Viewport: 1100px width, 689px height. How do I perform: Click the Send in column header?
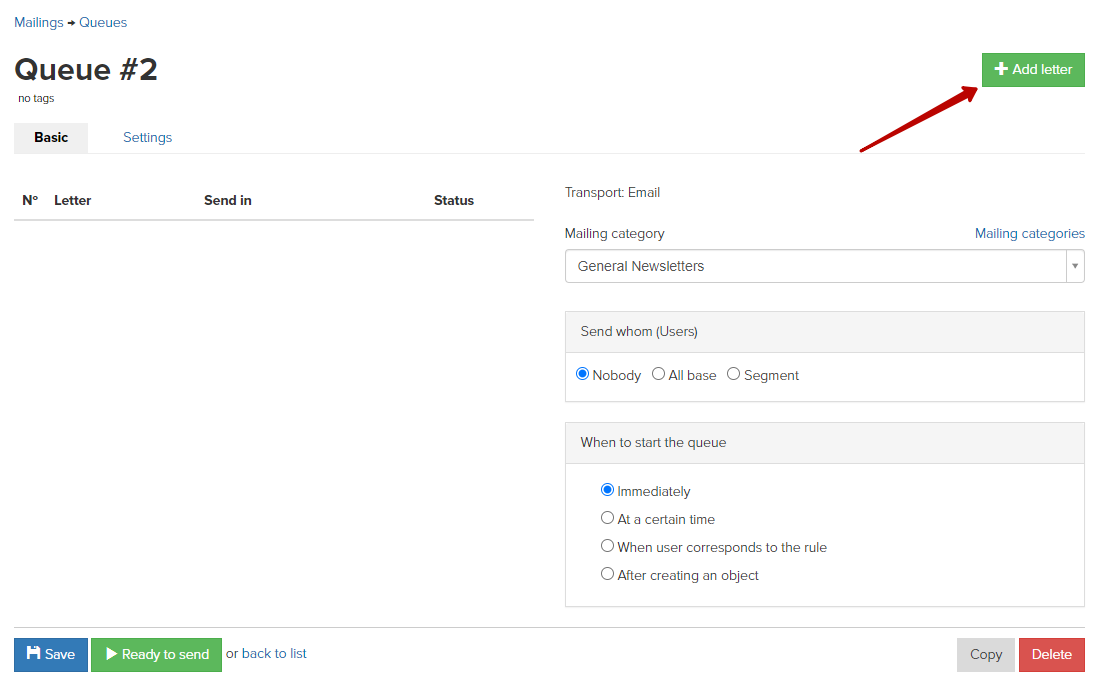tap(228, 201)
